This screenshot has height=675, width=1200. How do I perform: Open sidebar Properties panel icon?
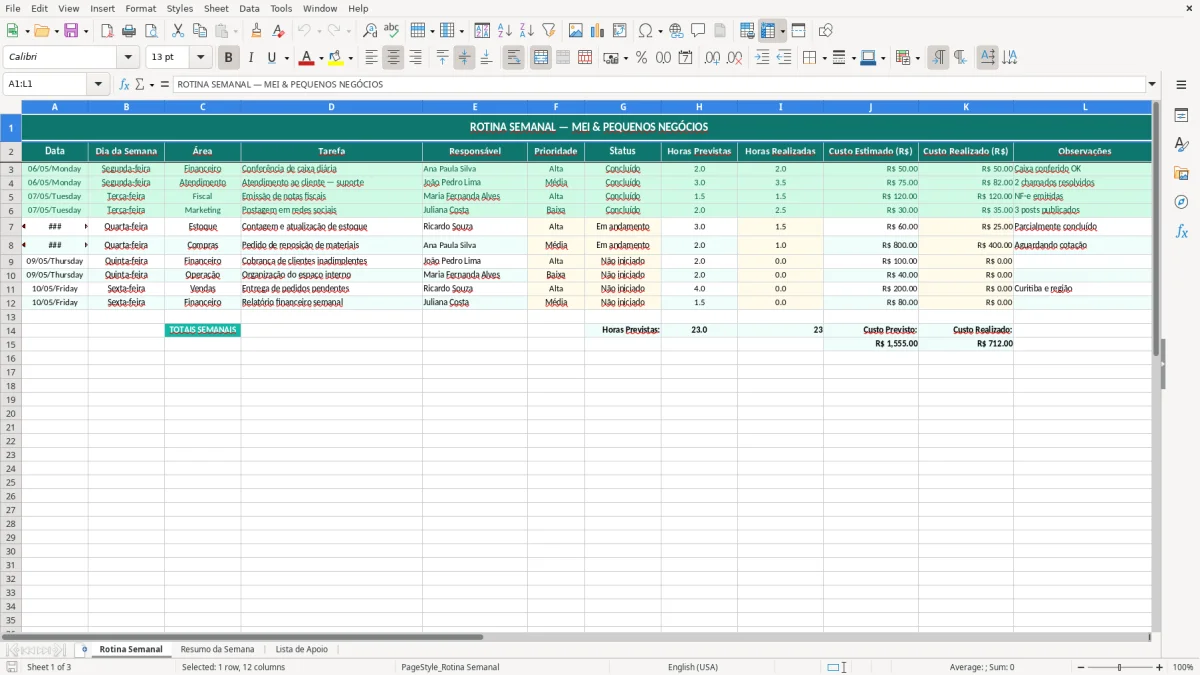click(1181, 115)
